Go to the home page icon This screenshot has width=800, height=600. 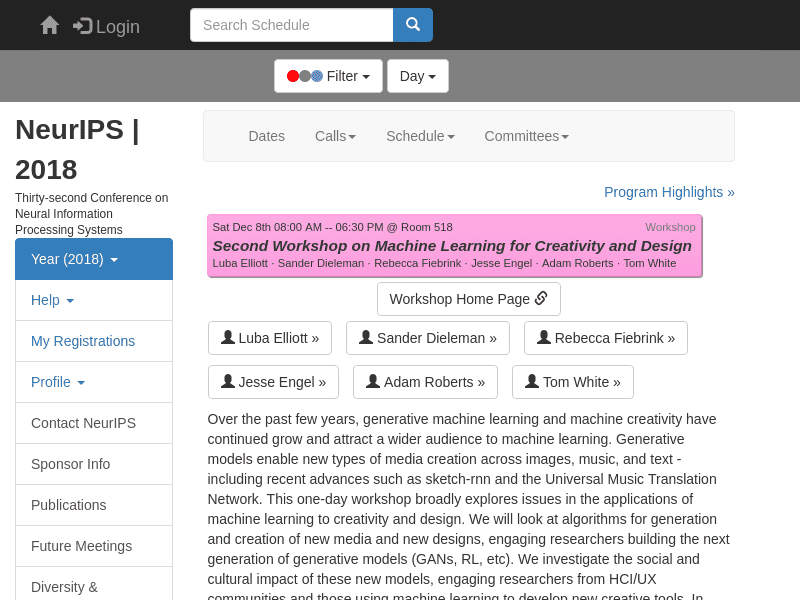[49, 25]
